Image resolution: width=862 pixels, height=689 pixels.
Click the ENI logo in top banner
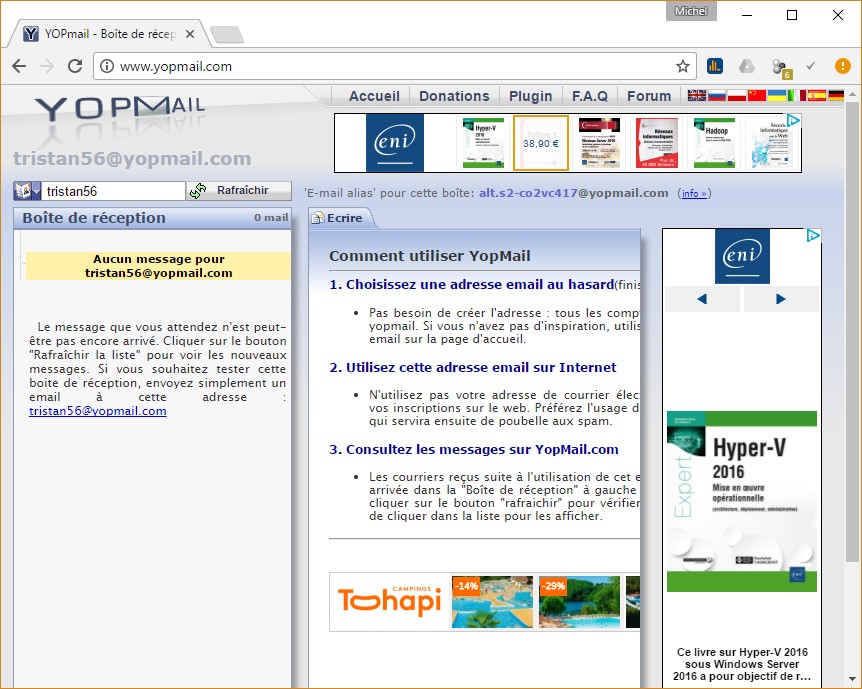coord(395,143)
